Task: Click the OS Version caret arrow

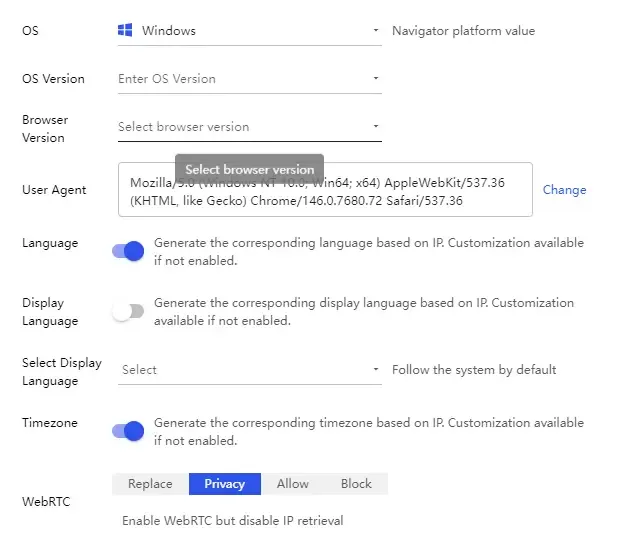Action: (x=376, y=79)
